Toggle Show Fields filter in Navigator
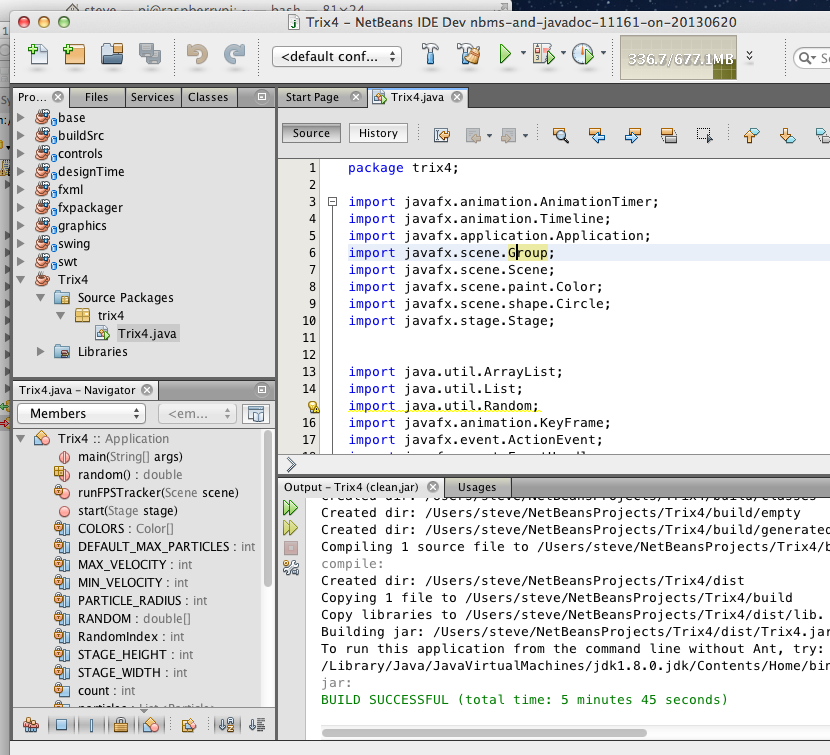This screenshot has width=830, height=755. click(61, 725)
